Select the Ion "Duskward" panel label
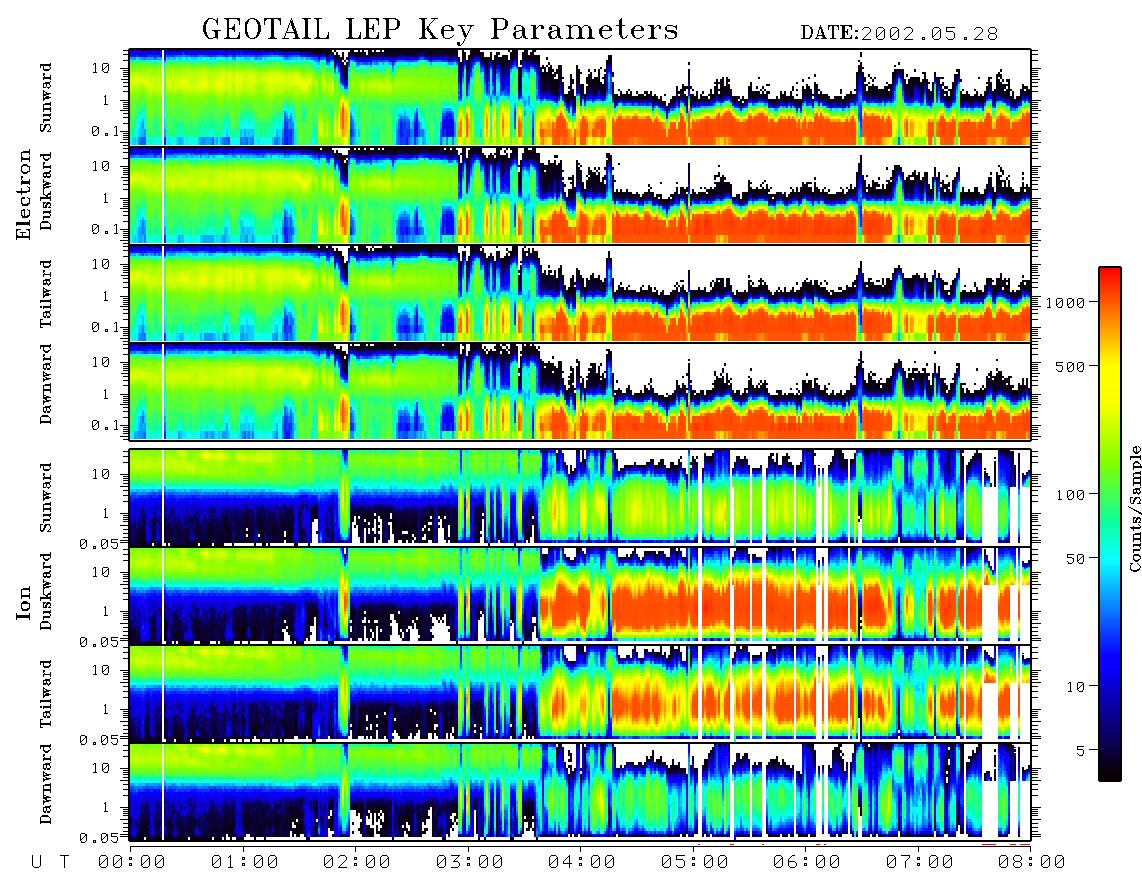Viewport: 1142px width, 880px height. point(46,591)
